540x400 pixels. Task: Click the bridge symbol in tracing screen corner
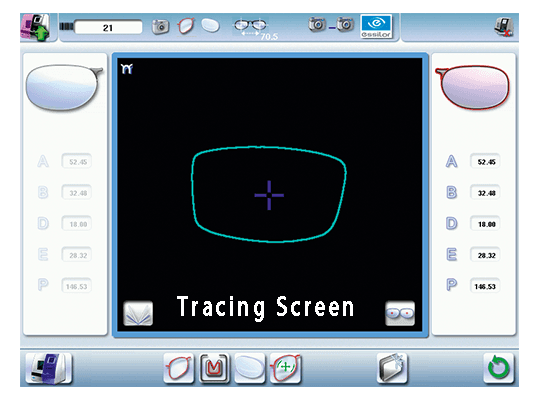(127, 69)
